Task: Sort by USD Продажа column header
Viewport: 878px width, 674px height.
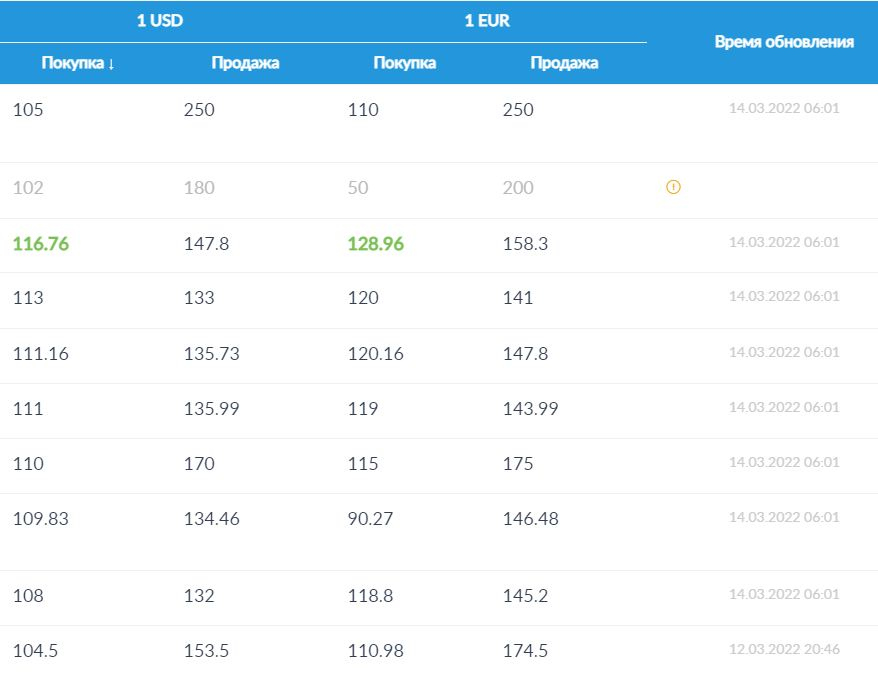Action: pyautogui.click(x=245, y=63)
